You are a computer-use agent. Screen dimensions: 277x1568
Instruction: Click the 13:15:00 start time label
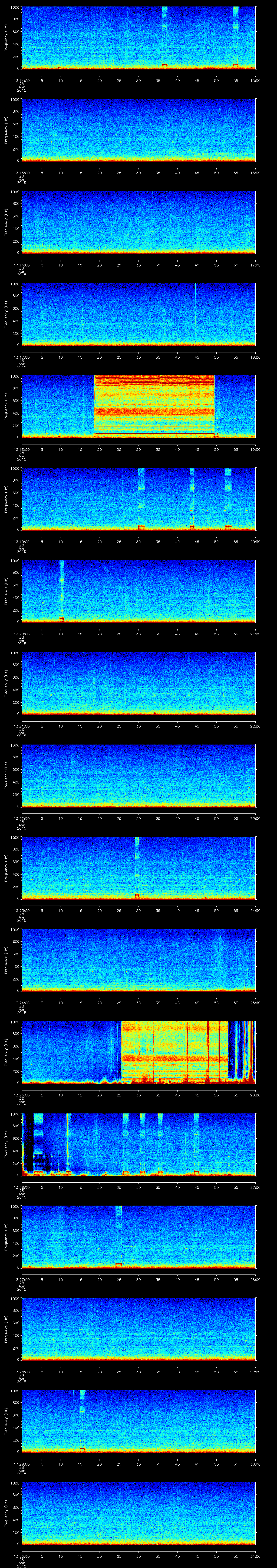[x=21, y=173]
